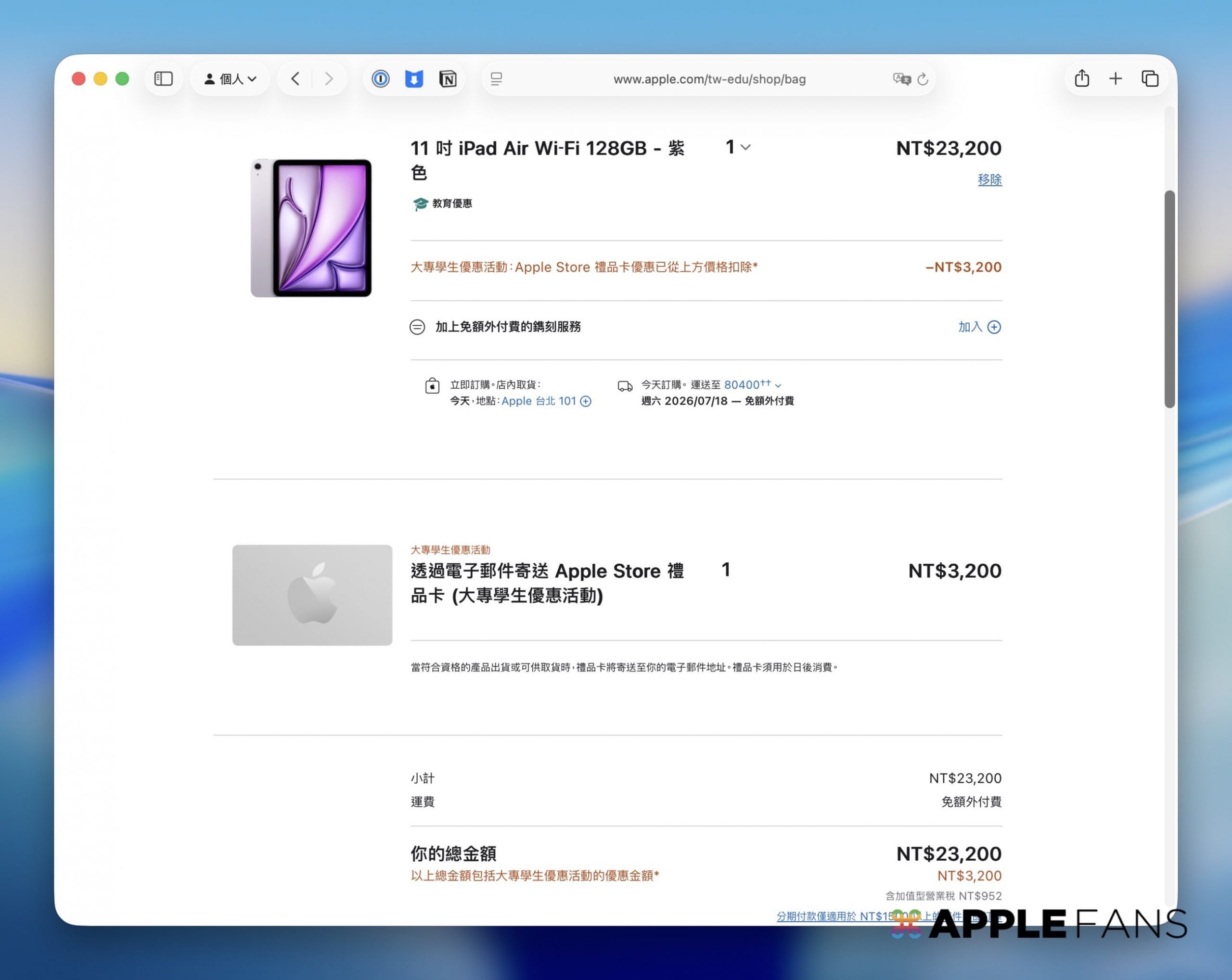Click the 教育優惠 graduation cap icon

click(420, 204)
